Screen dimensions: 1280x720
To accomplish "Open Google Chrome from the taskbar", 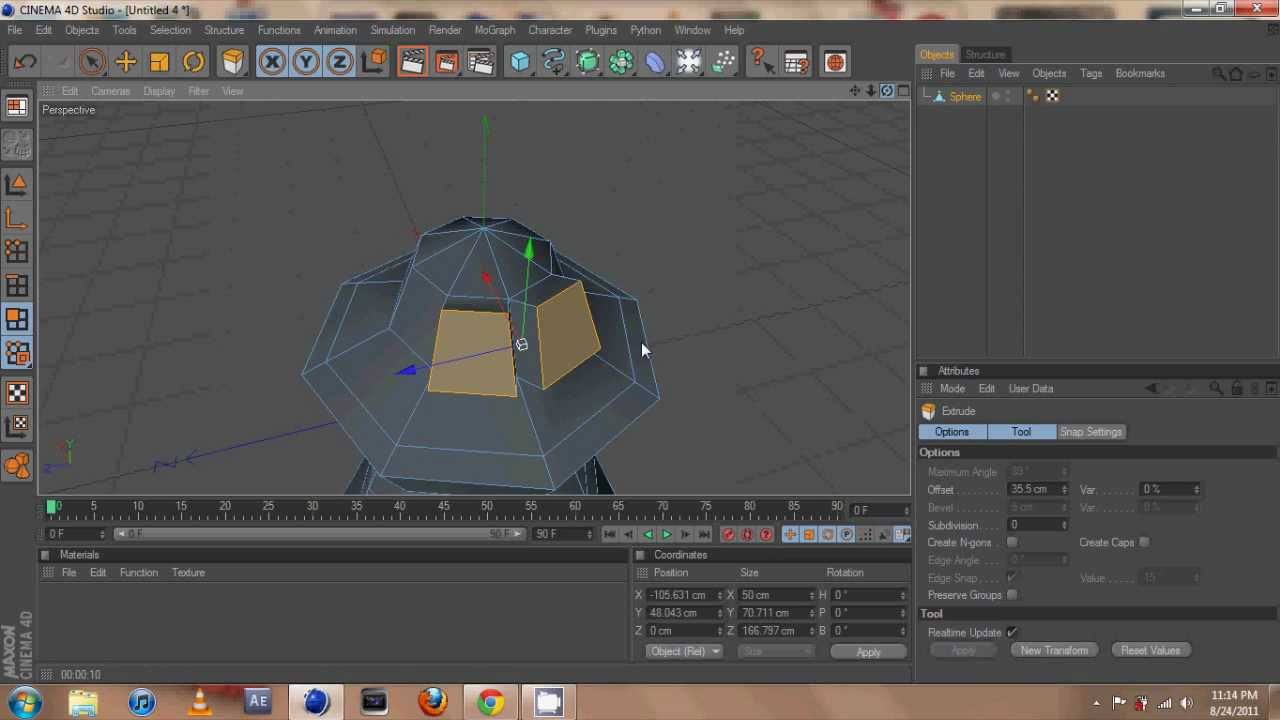I will [490, 702].
